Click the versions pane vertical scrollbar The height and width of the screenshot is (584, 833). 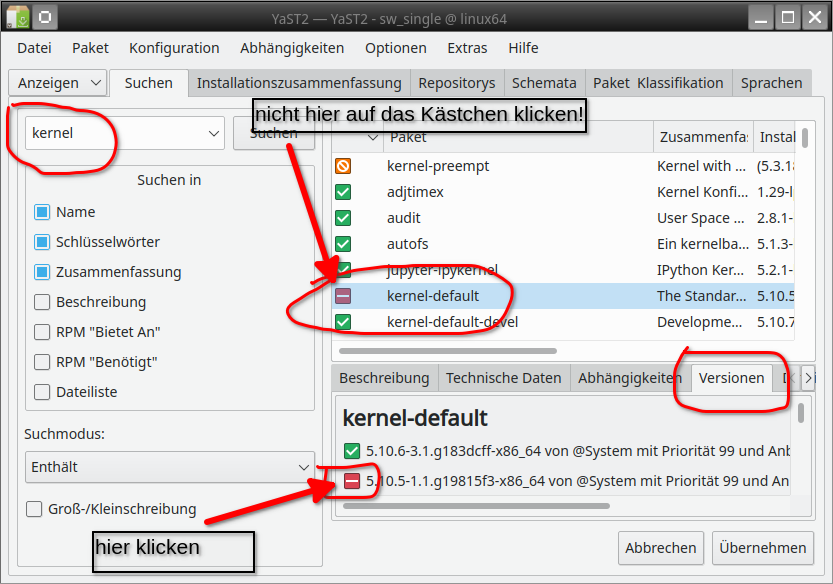coord(801,413)
